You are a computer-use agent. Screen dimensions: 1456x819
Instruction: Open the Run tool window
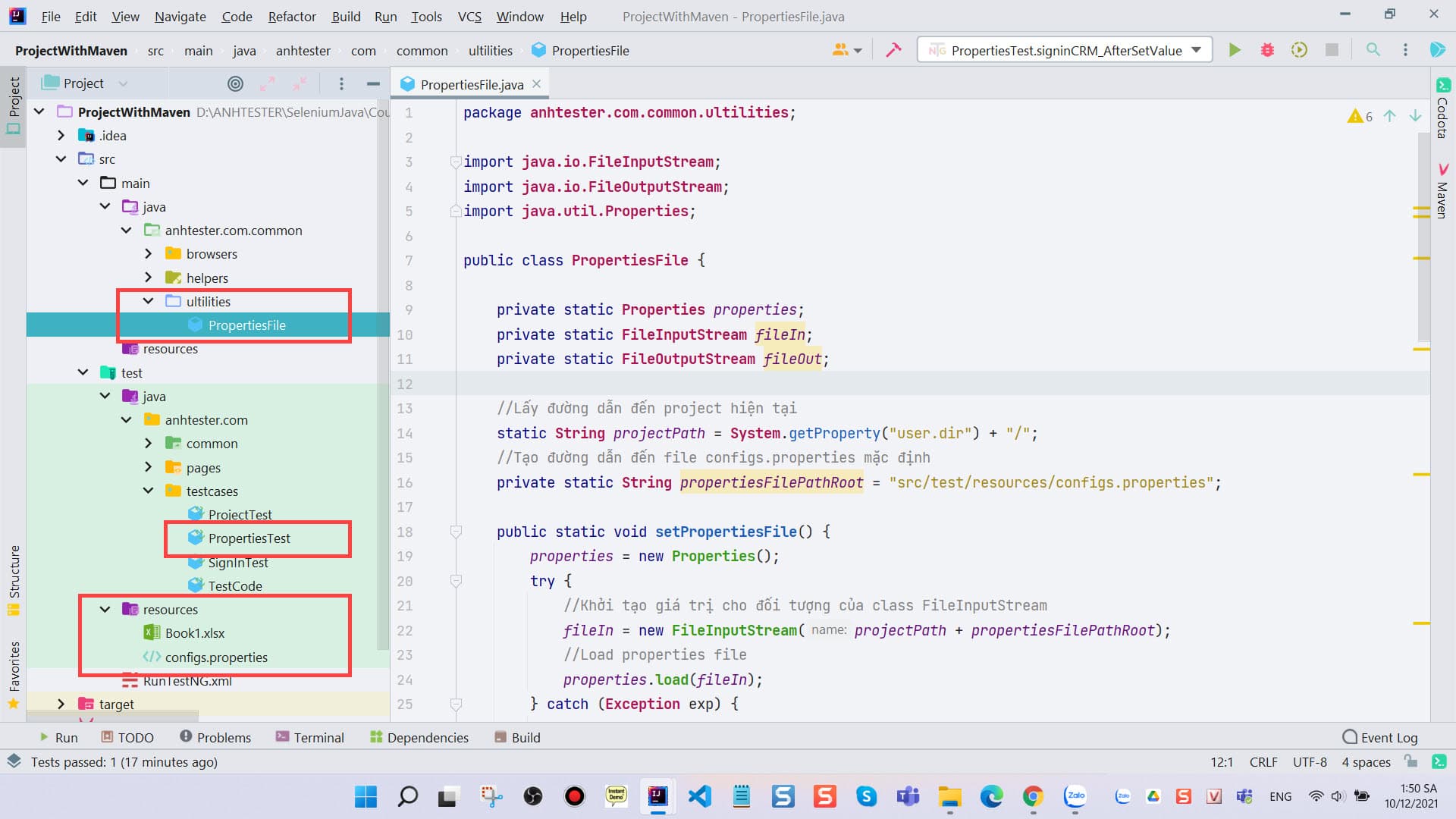click(x=58, y=737)
